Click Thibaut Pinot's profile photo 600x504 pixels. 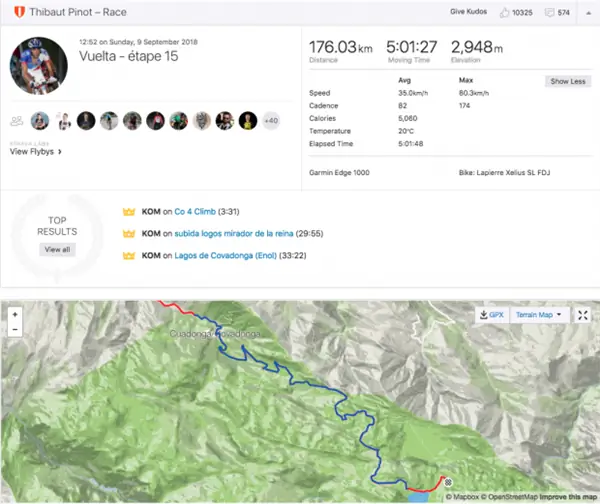pos(39,65)
